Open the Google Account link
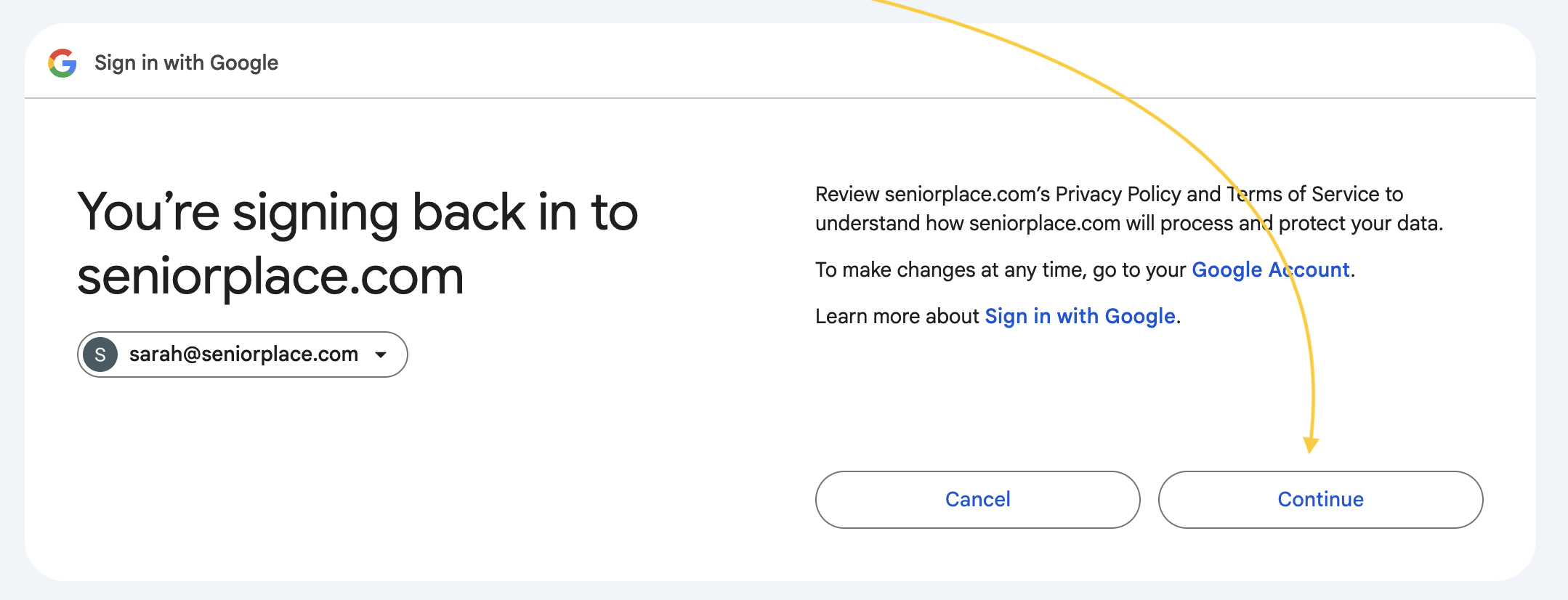 point(1271,269)
